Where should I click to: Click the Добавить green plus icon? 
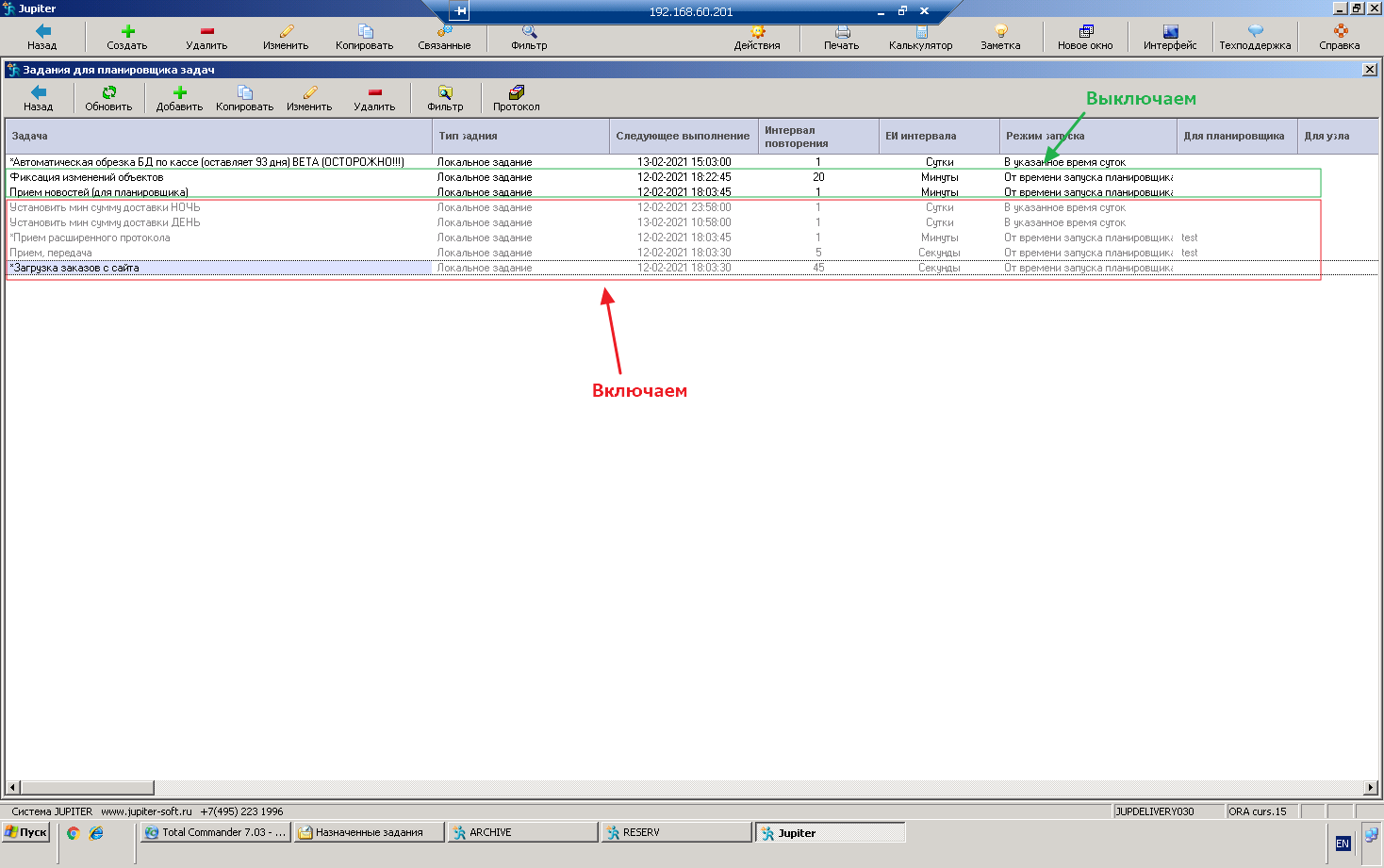180,92
